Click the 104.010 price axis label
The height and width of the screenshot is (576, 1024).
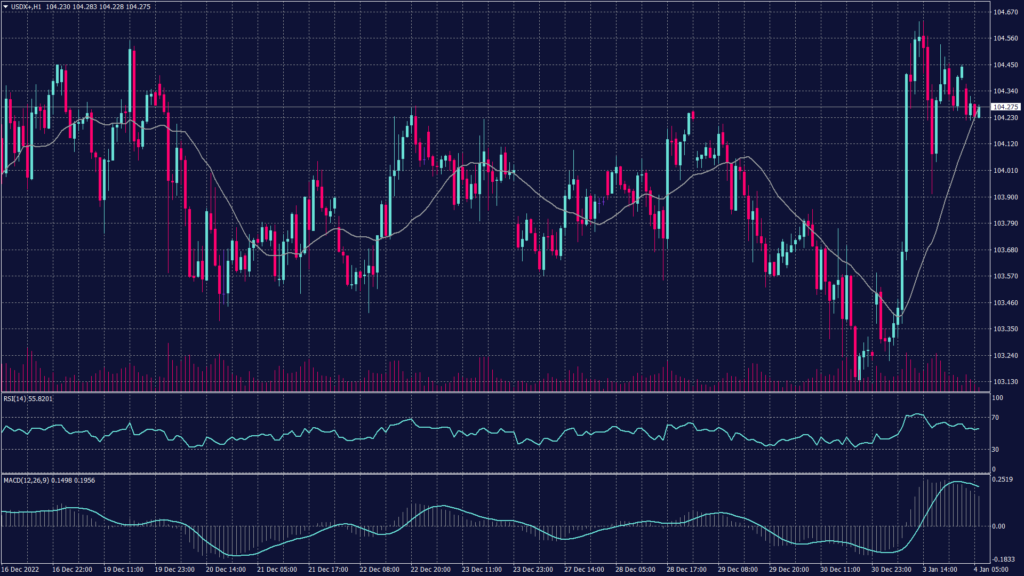pyautogui.click(x=1004, y=171)
